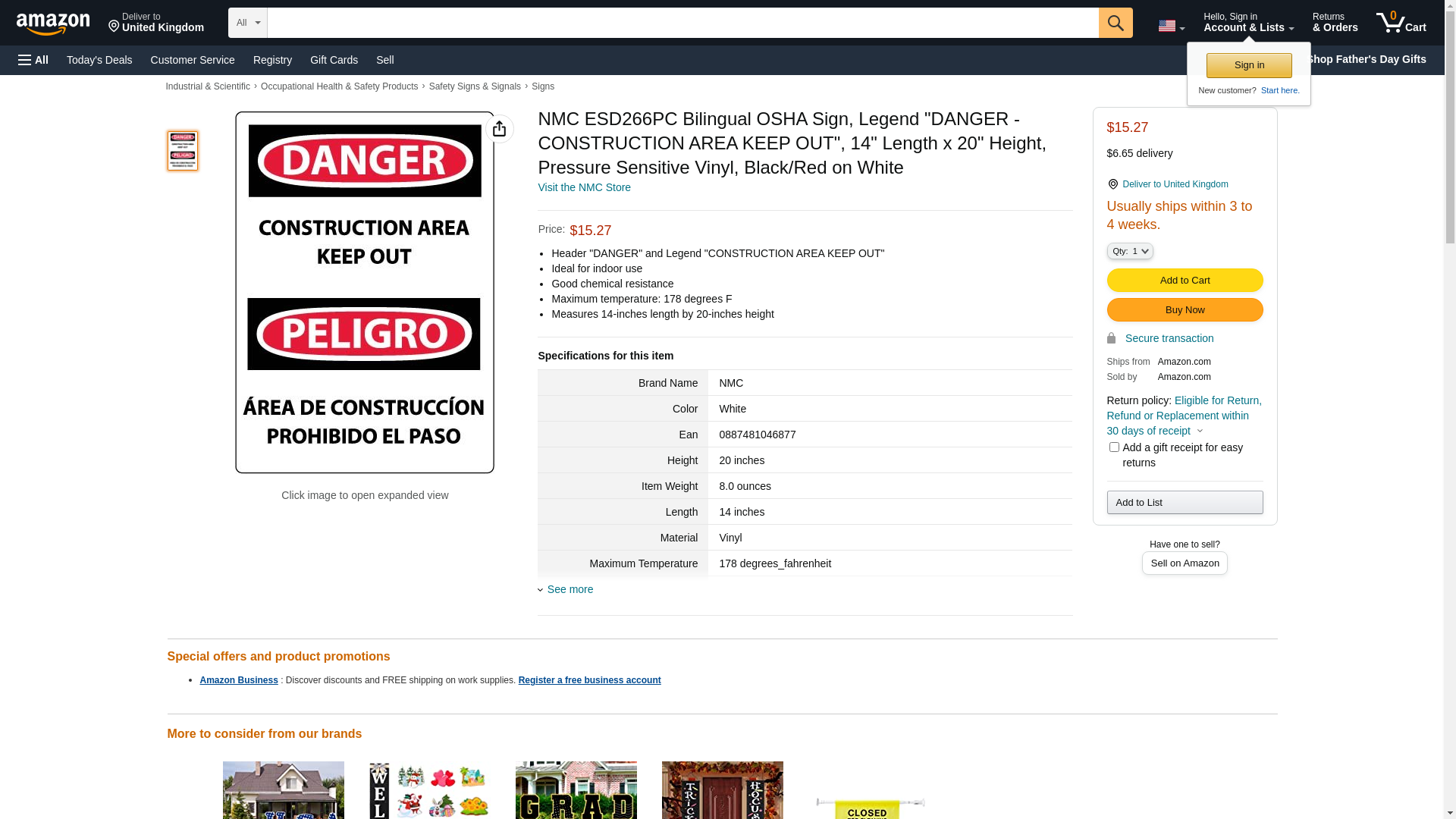Check the gift receipt checkbox
This screenshot has width=1456, height=819.
[x=1114, y=447]
